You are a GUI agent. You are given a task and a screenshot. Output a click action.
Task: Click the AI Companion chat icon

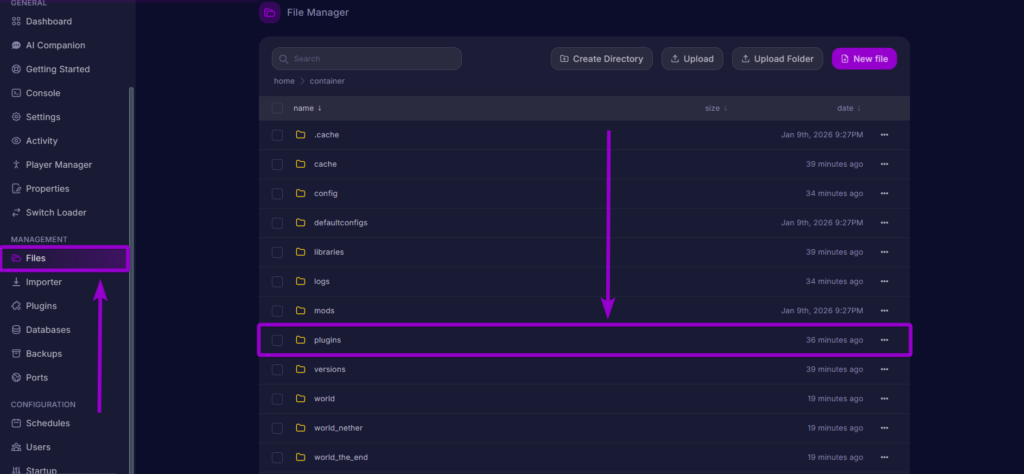16,45
